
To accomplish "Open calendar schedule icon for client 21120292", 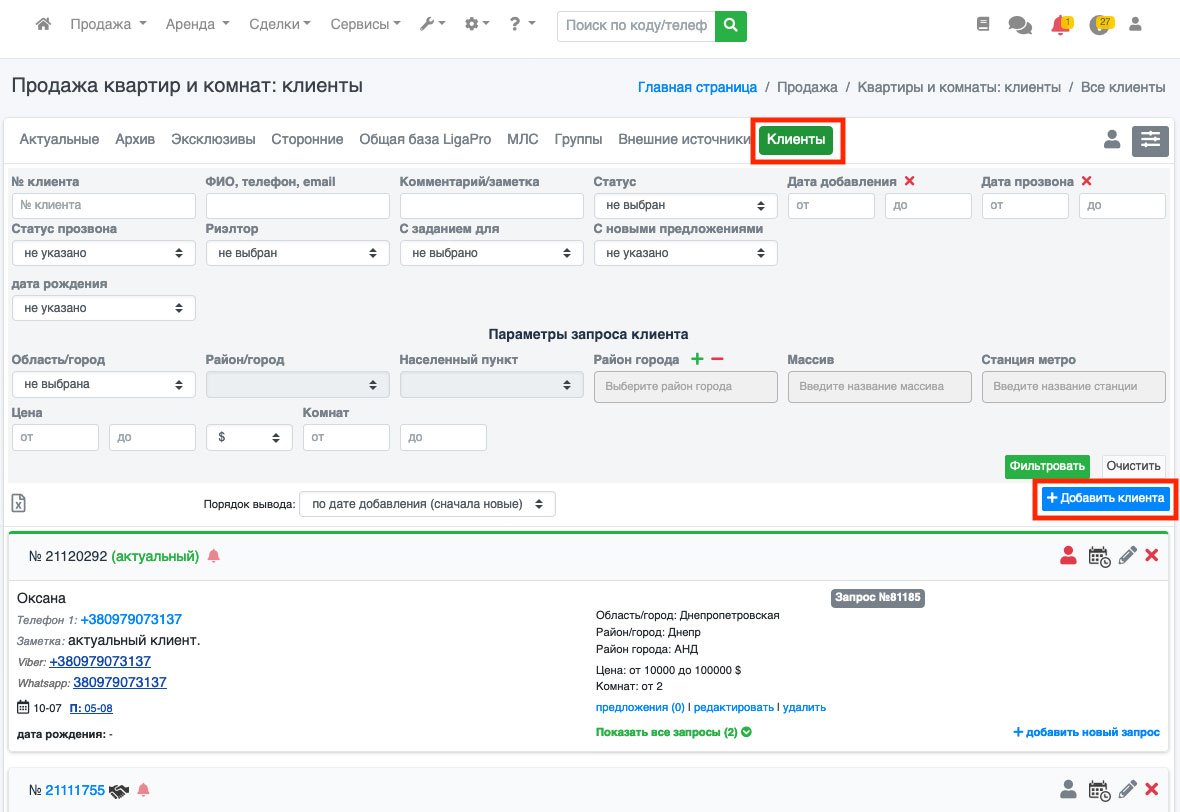I will pos(1098,556).
